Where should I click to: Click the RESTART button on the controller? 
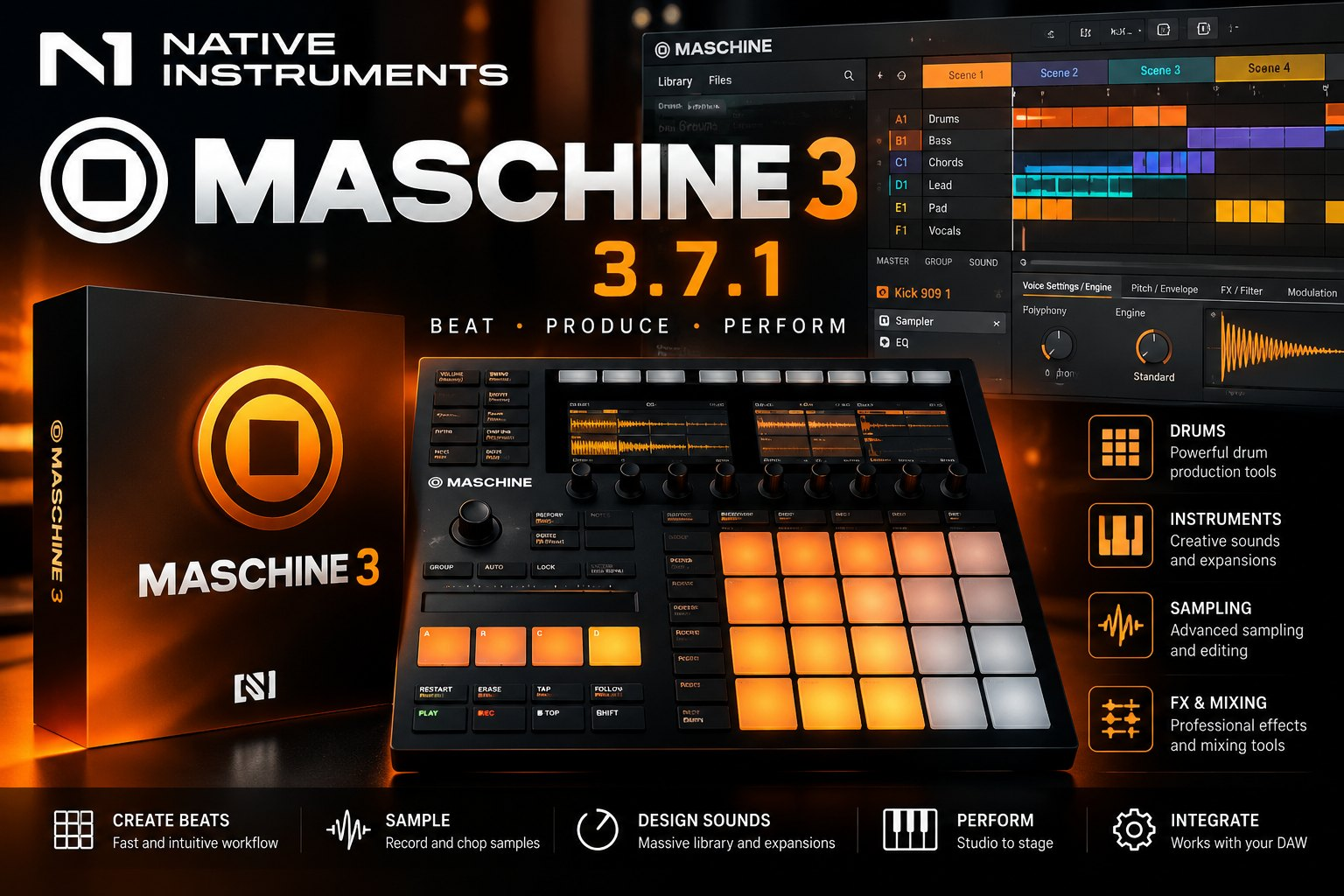pos(439,692)
